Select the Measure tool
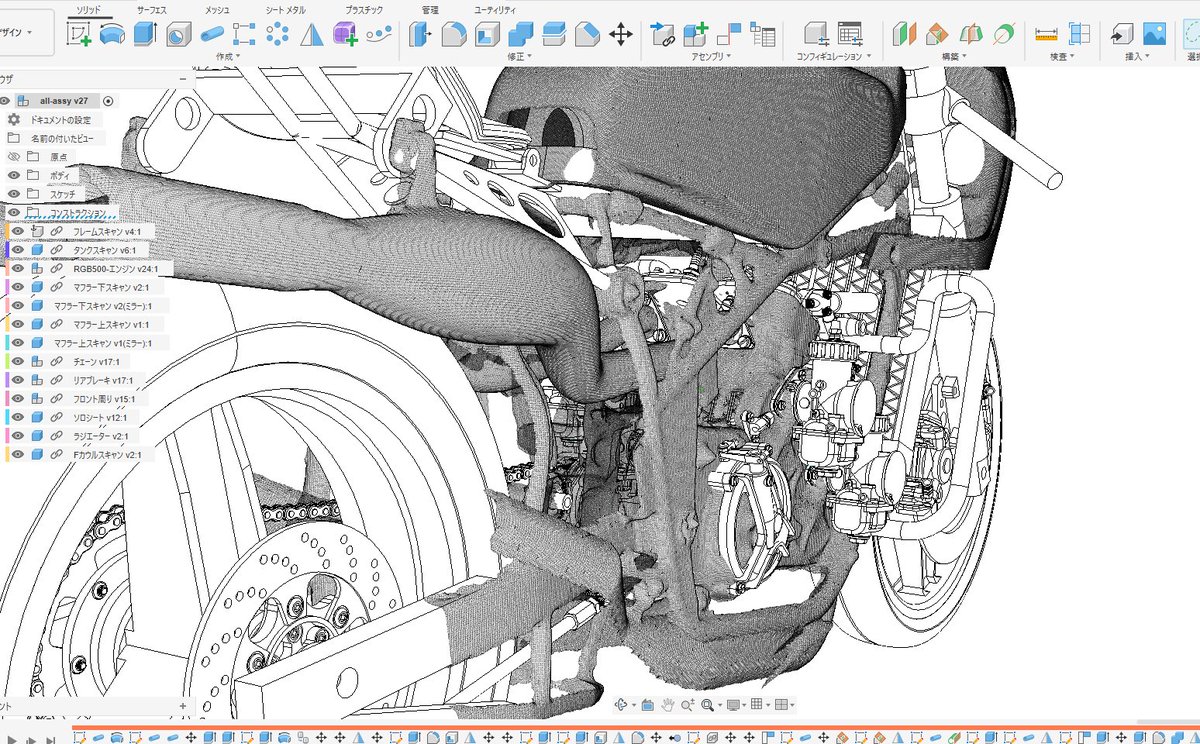1200x744 pixels. 1046,35
